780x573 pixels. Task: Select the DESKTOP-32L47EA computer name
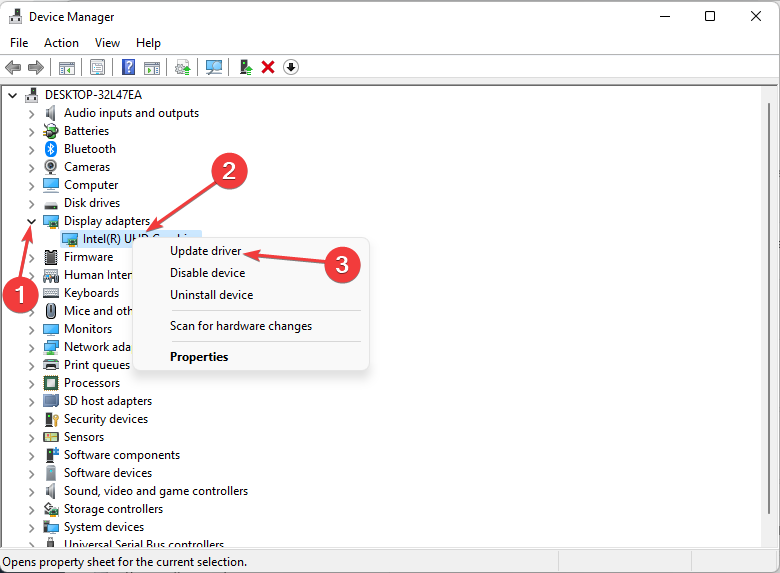coord(94,95)
